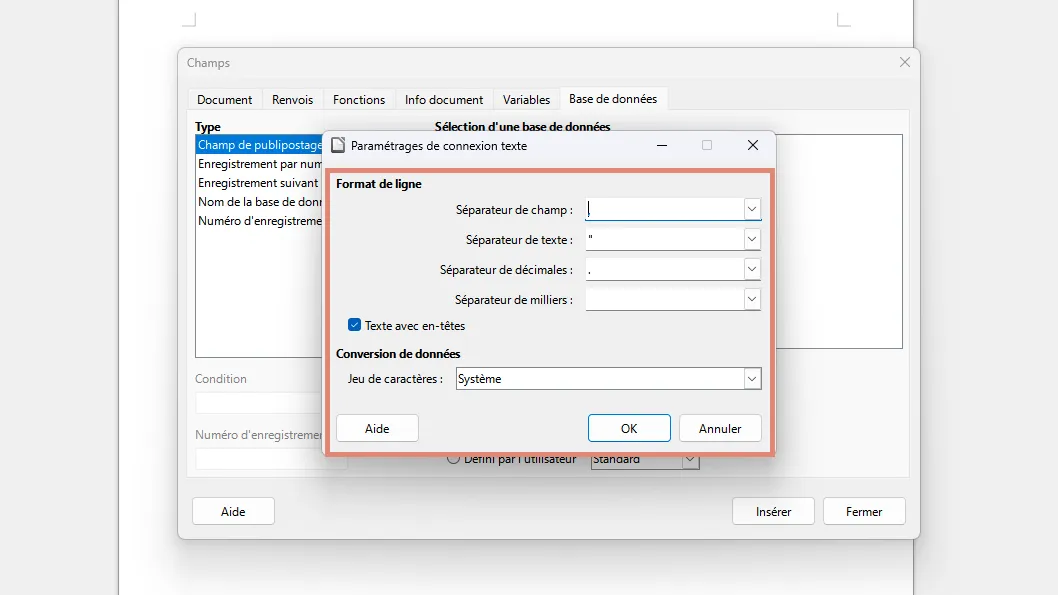The height and width of the screenshot is (595, 1058).
Task: Close the Paramétrages de connexion texte dialog
Action: [x=753, y=145]
